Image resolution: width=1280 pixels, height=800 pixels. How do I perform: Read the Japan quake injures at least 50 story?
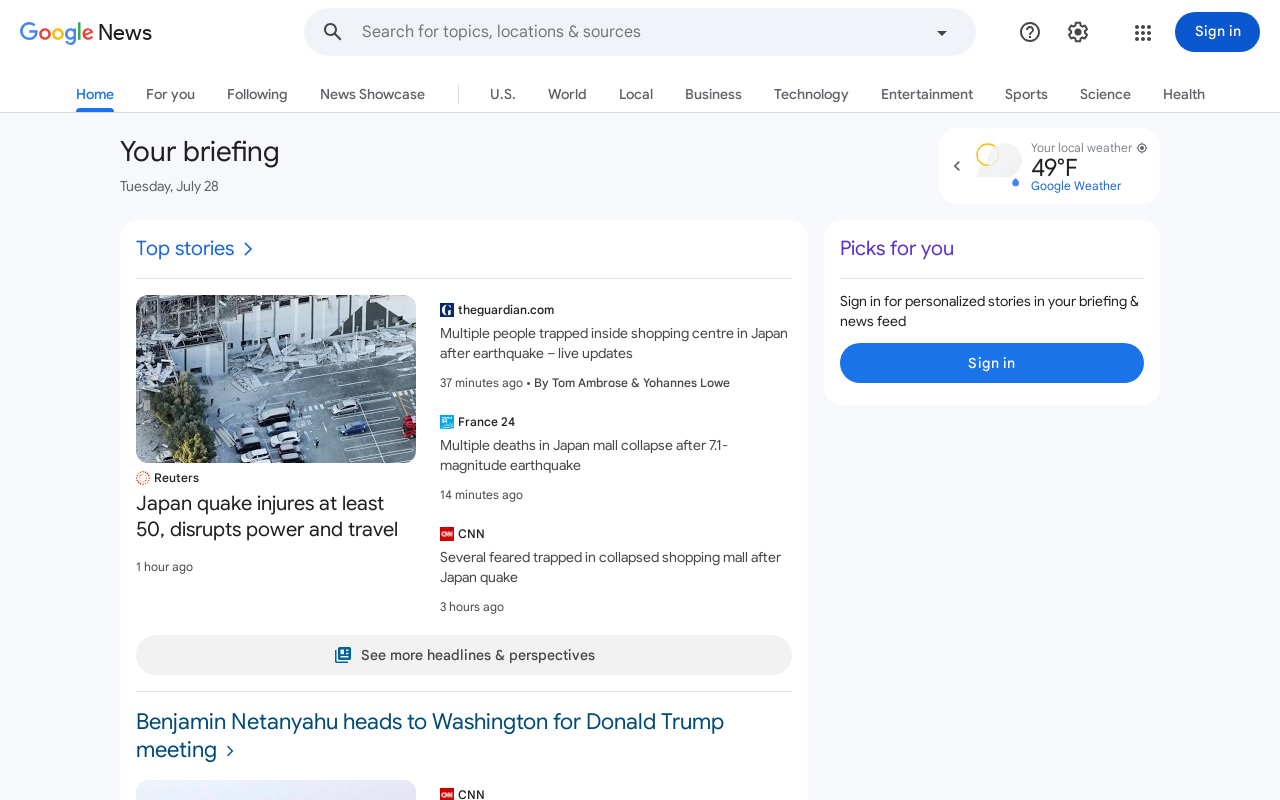267,516
